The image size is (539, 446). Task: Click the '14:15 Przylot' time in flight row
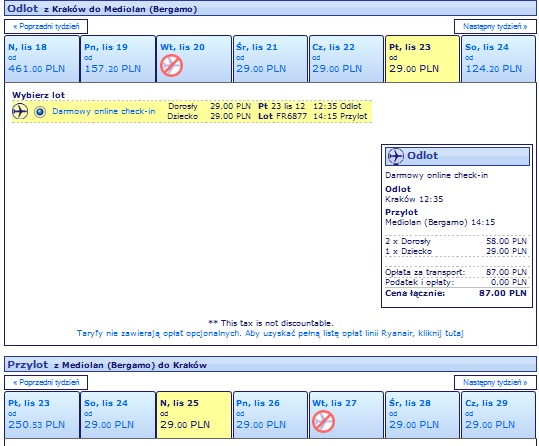point(340,116)
